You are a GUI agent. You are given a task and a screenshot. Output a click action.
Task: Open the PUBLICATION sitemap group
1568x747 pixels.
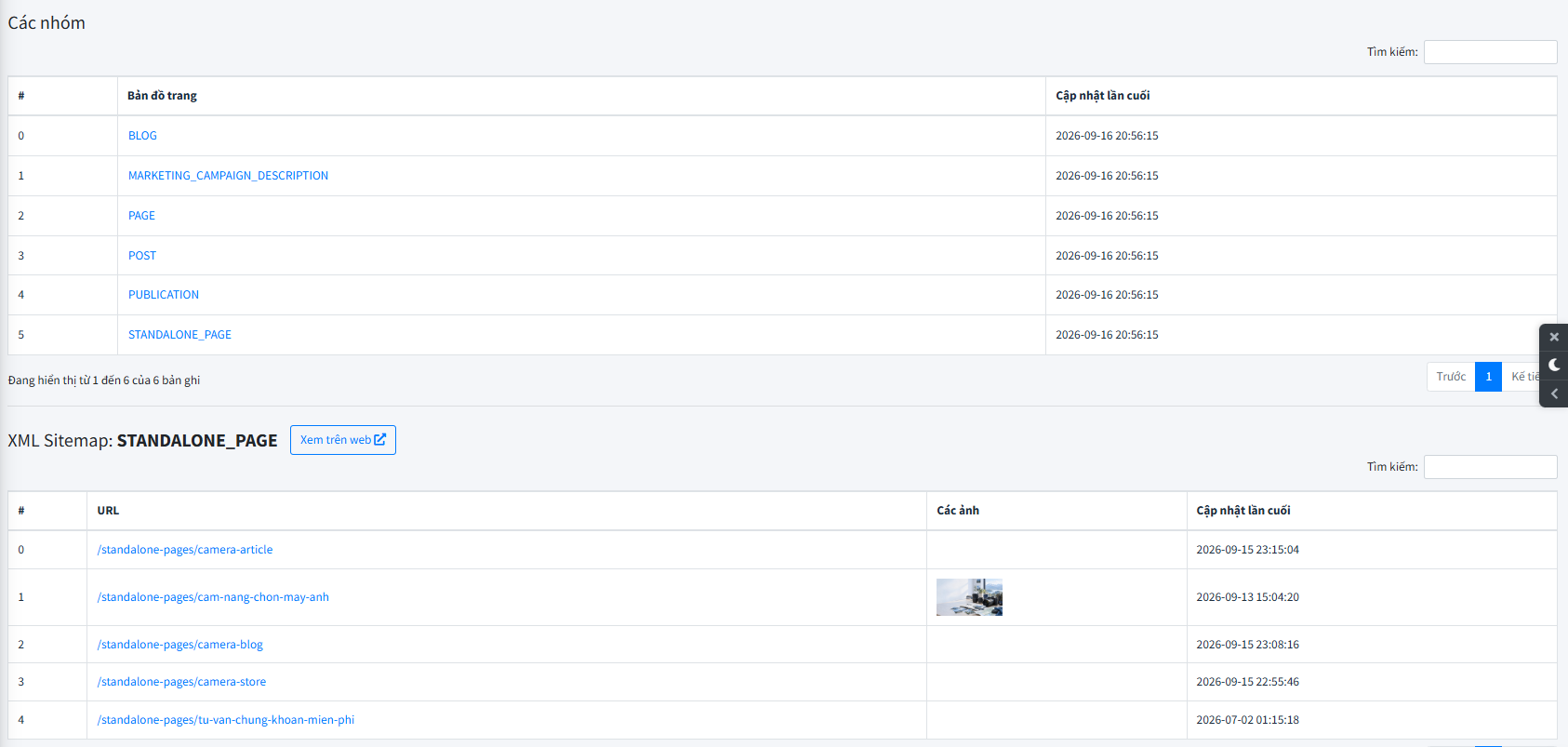[x=164, y=295]
